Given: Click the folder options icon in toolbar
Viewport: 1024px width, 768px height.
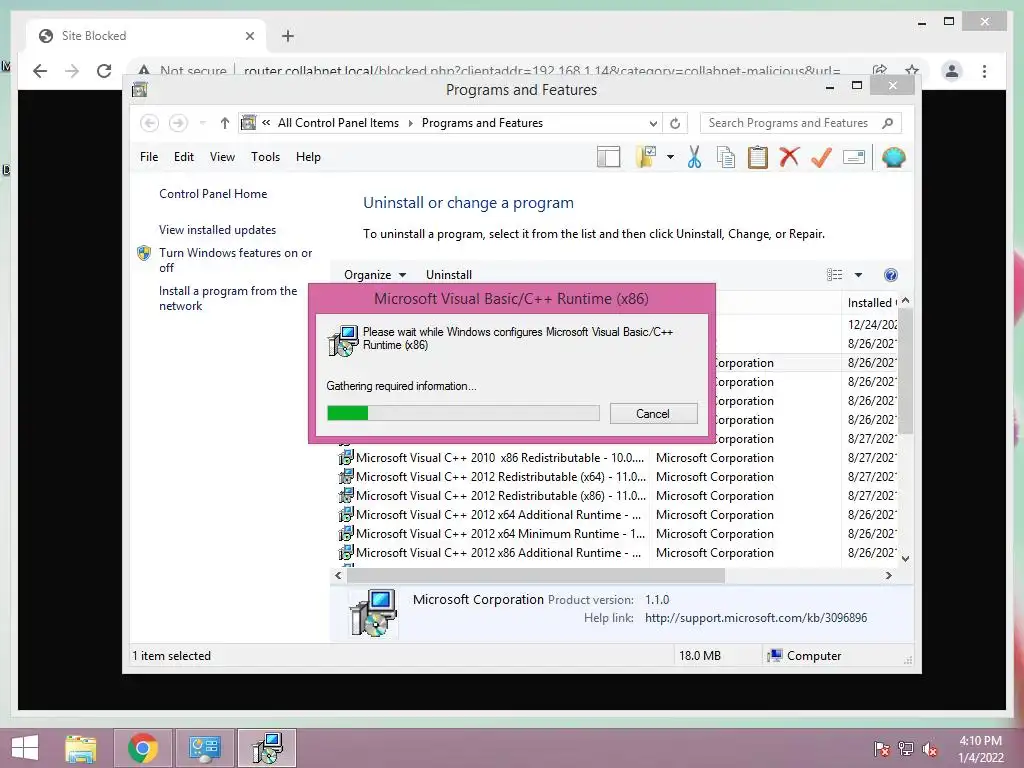Looking at the screenshot, I should click(646, 157).
